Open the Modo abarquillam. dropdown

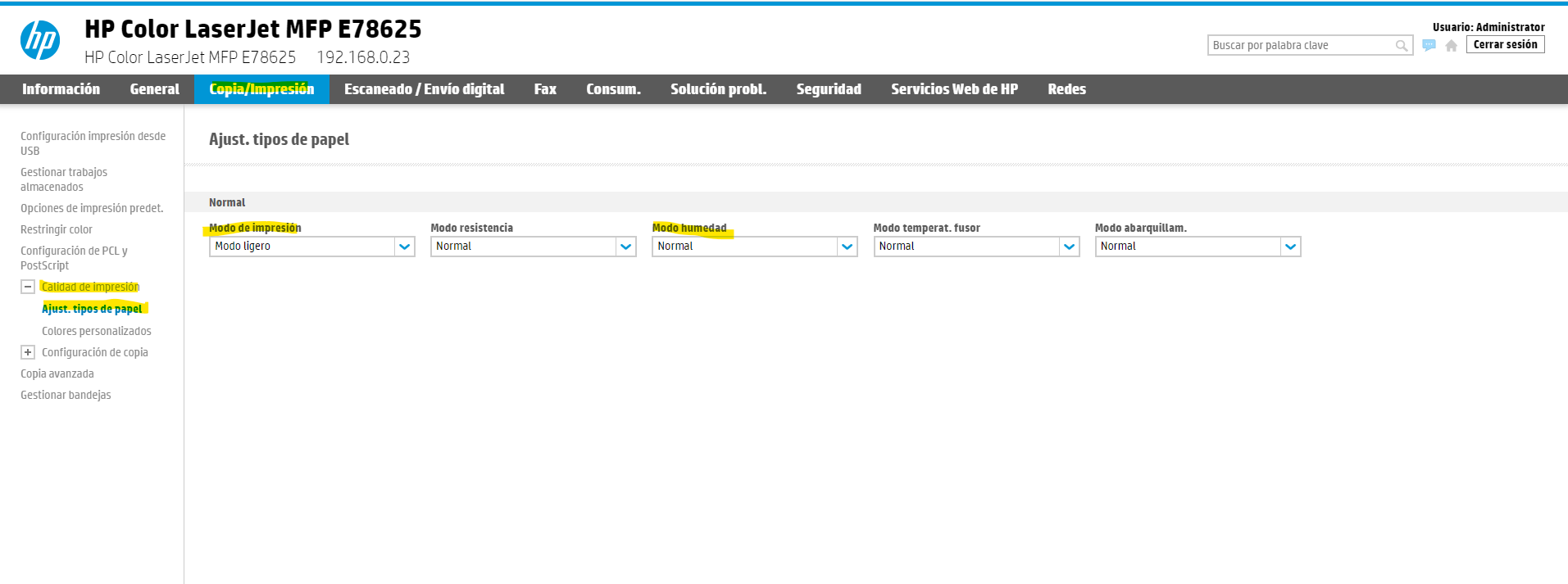pyautogui.click(x=1198, y=247)
